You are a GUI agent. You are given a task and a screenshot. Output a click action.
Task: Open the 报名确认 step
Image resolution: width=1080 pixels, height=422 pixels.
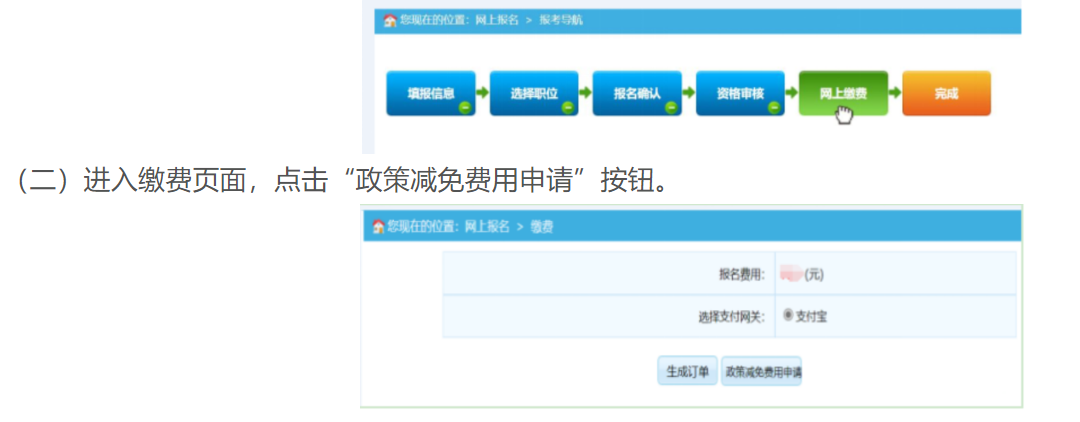[x=636, y=93]
